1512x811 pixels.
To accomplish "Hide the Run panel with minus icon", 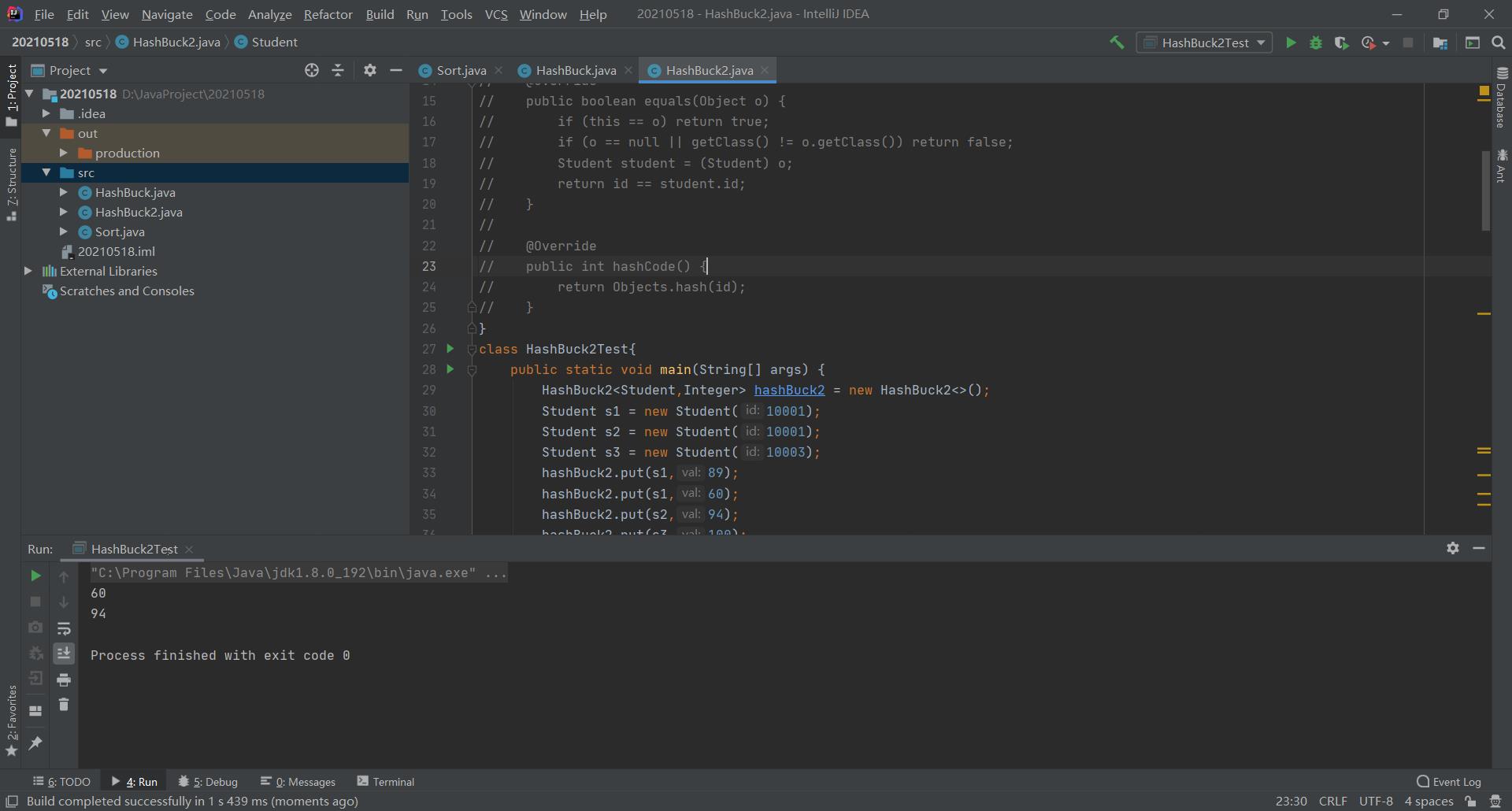I will [1479, 548].
